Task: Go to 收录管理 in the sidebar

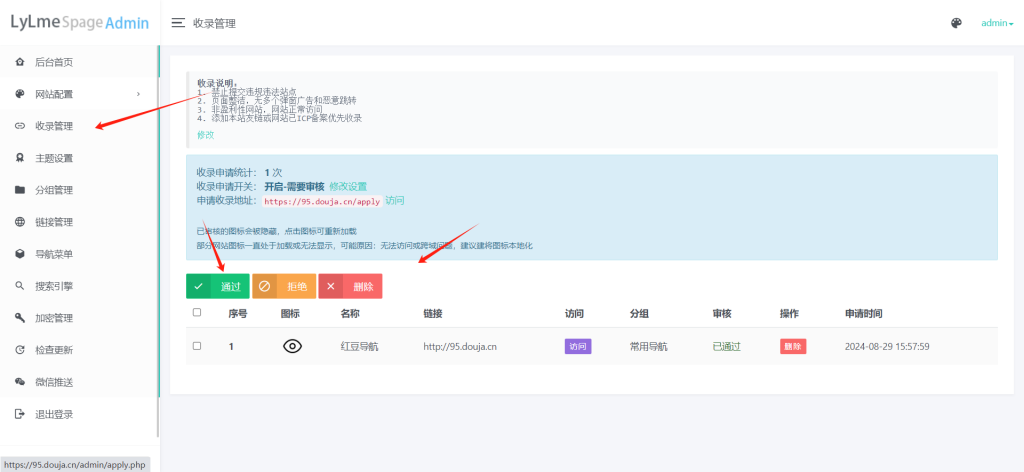Action: [79, 126]
